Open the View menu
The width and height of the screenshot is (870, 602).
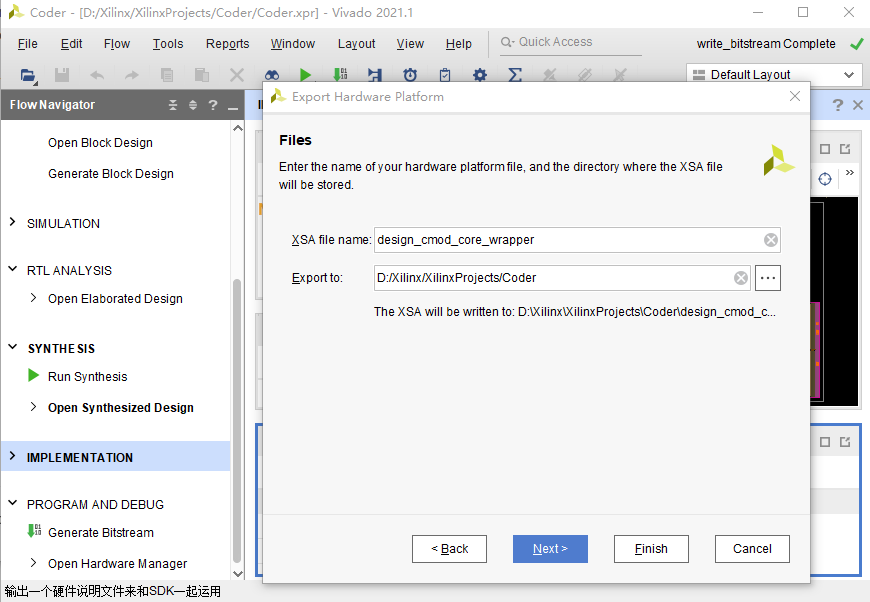410,44
